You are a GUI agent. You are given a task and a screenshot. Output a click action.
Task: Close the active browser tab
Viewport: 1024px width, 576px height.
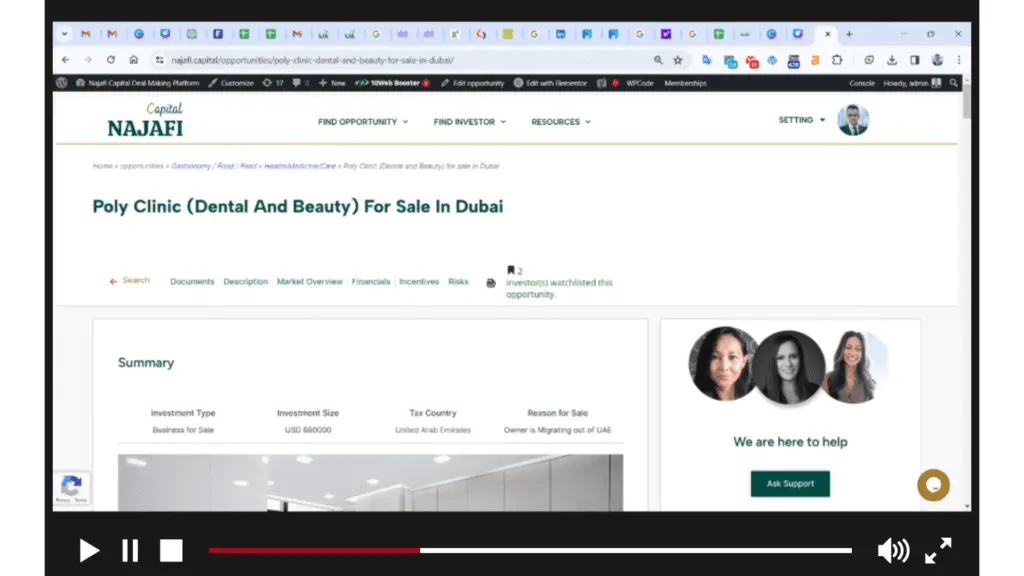(x=827, y=34)
